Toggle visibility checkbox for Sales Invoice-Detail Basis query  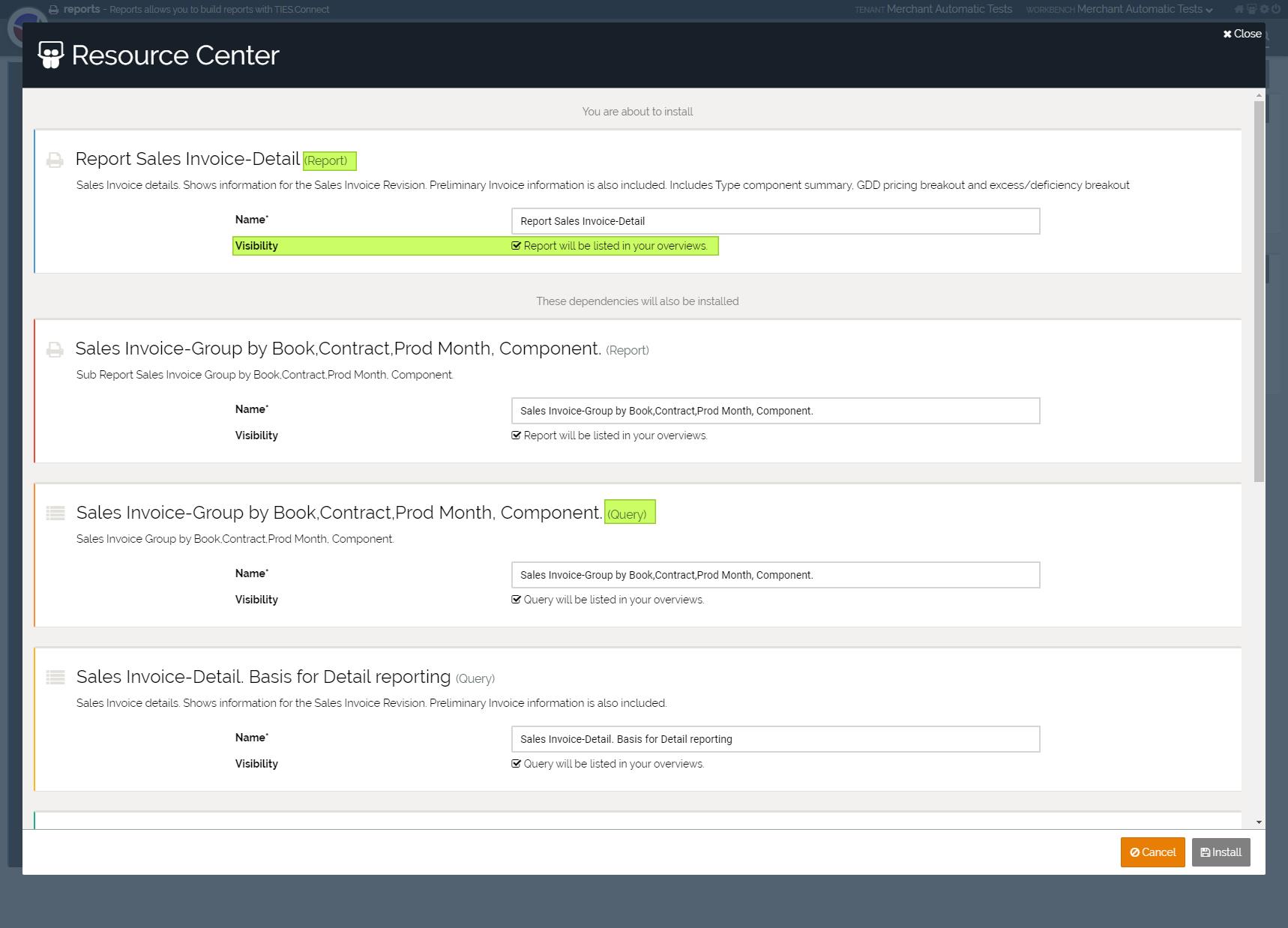(516, 764)
